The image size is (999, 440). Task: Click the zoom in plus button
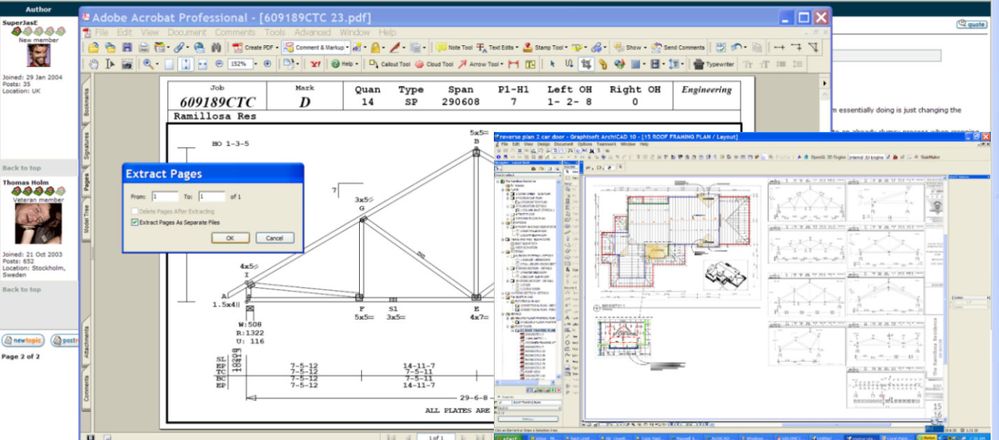tap(267, 64)
